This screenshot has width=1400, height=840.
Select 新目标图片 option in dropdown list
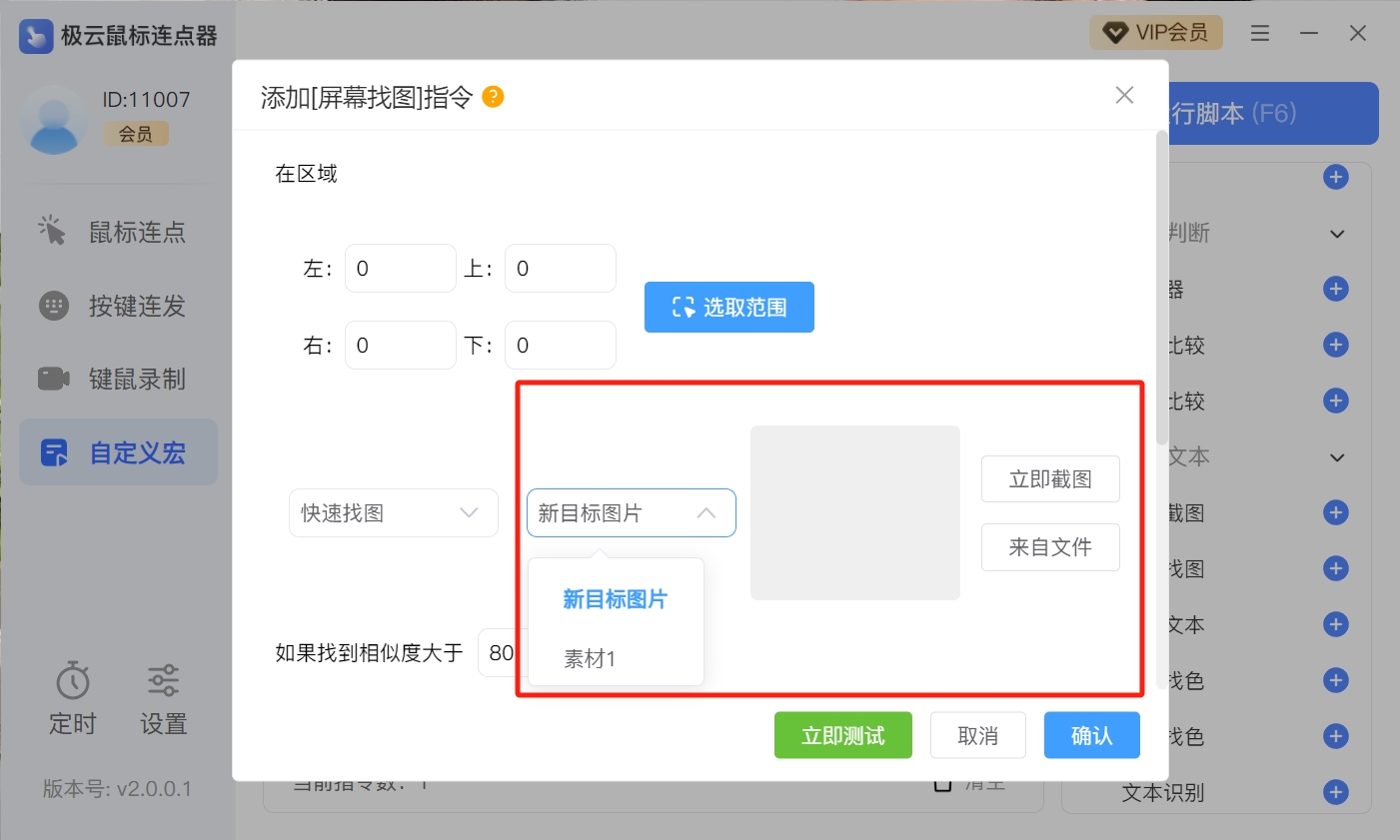click(615, 599)
